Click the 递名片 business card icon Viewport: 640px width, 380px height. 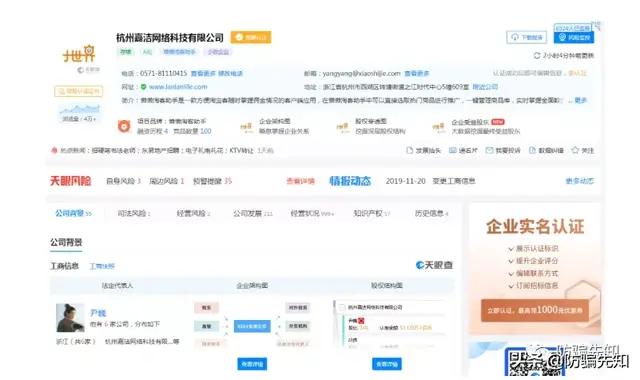click(453, 150)
